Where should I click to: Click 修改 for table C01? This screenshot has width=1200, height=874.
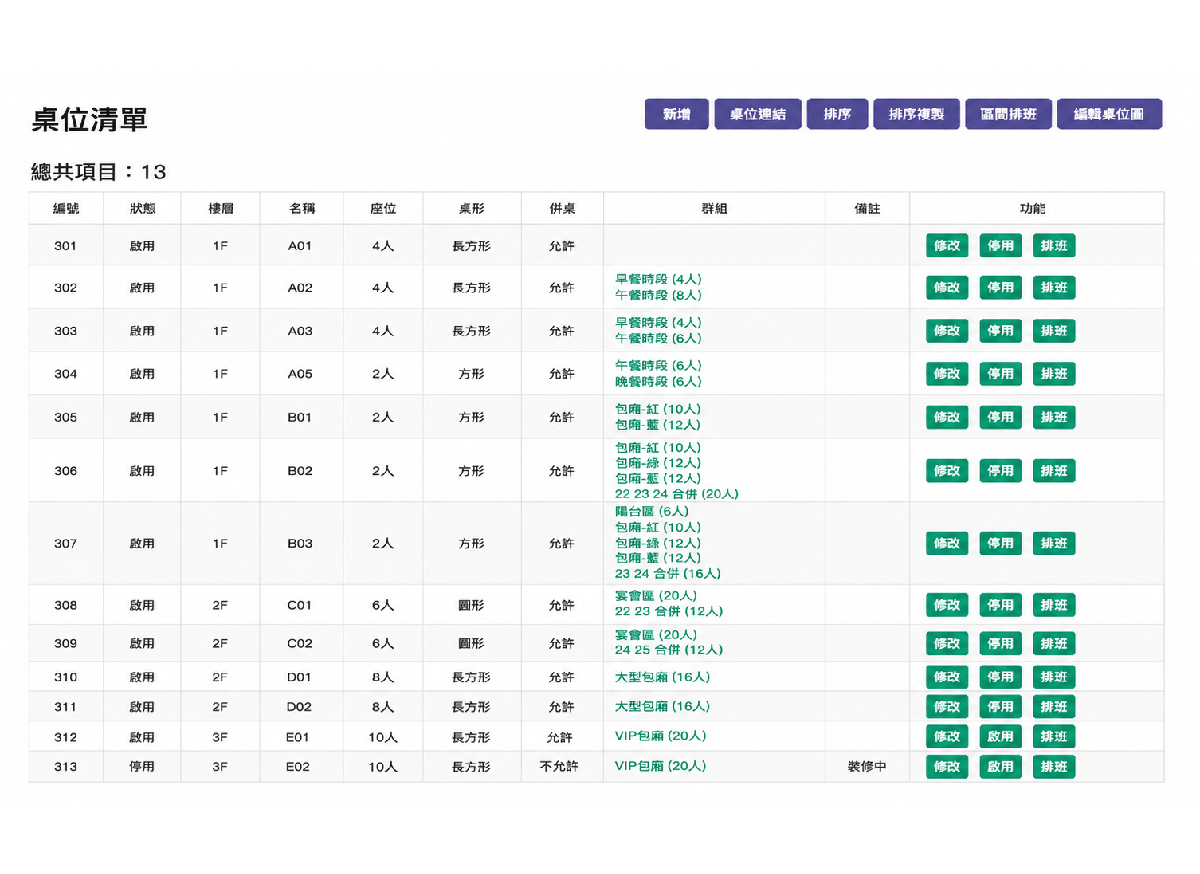pos(947,605)
